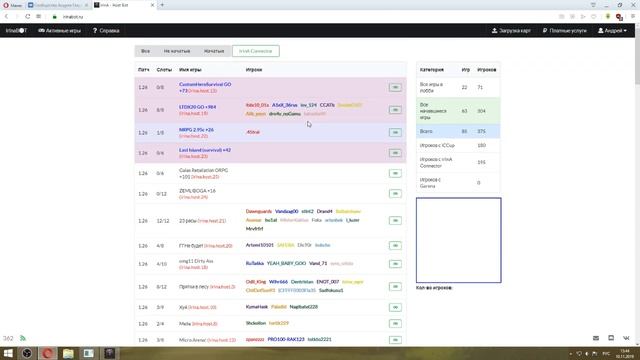The image size is (640, 360).
Task: Click Gaias Retaliation ORPG game name
Action: click(x=203, y=173)
